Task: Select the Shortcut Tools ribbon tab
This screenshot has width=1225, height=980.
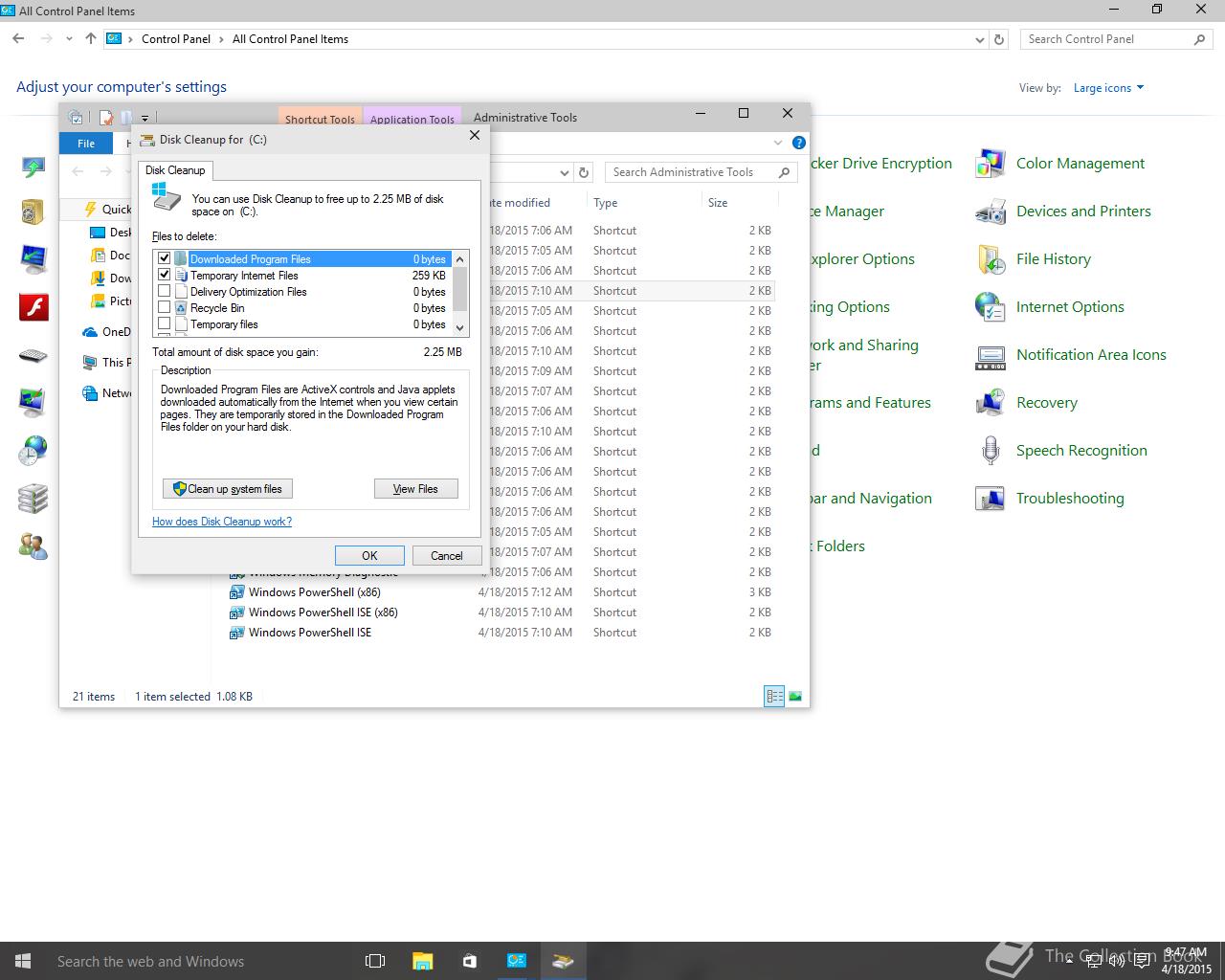Action: [x=320, y=119]
